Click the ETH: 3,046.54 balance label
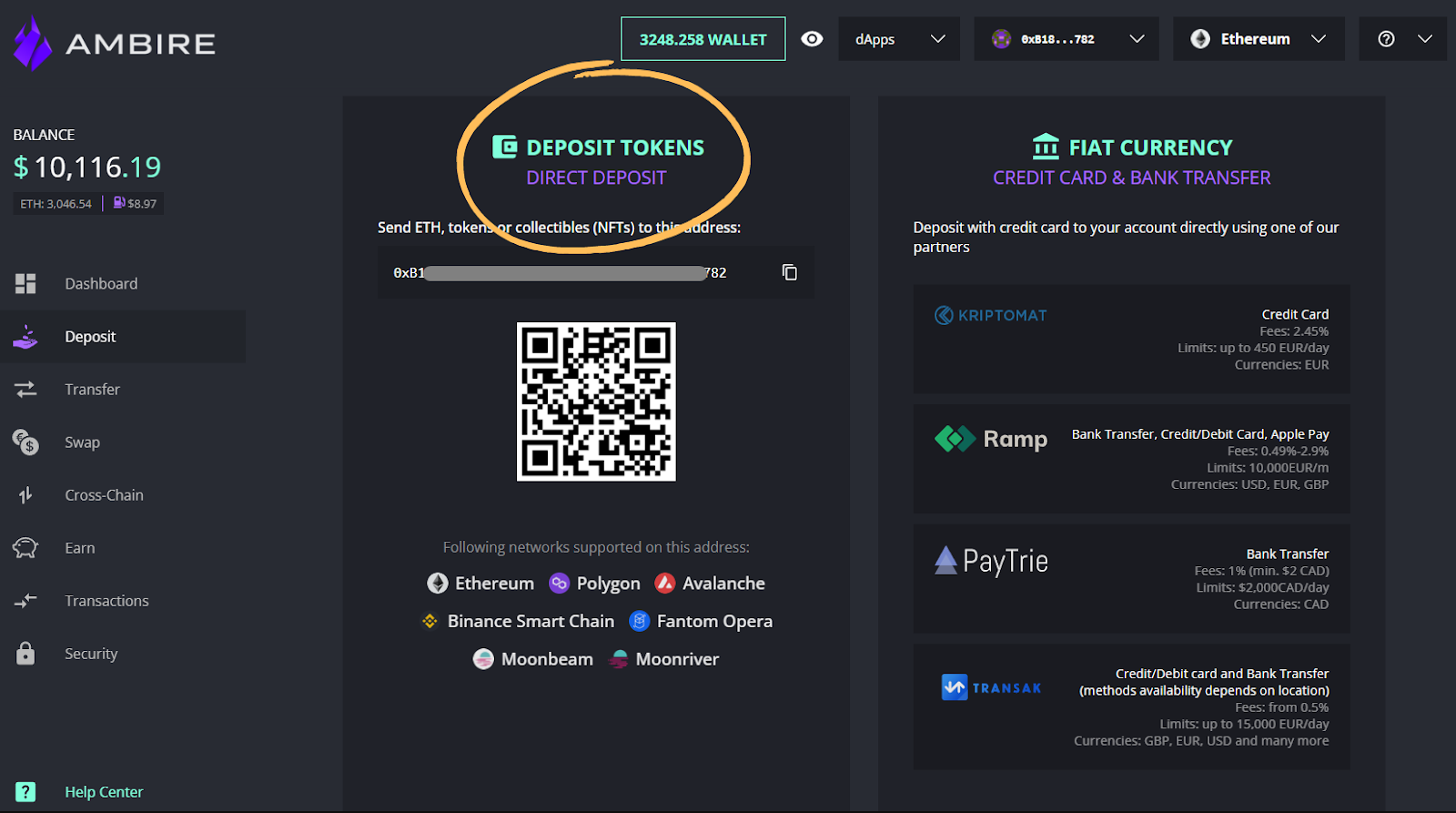 pyautogui.click(x=56, y=204)
